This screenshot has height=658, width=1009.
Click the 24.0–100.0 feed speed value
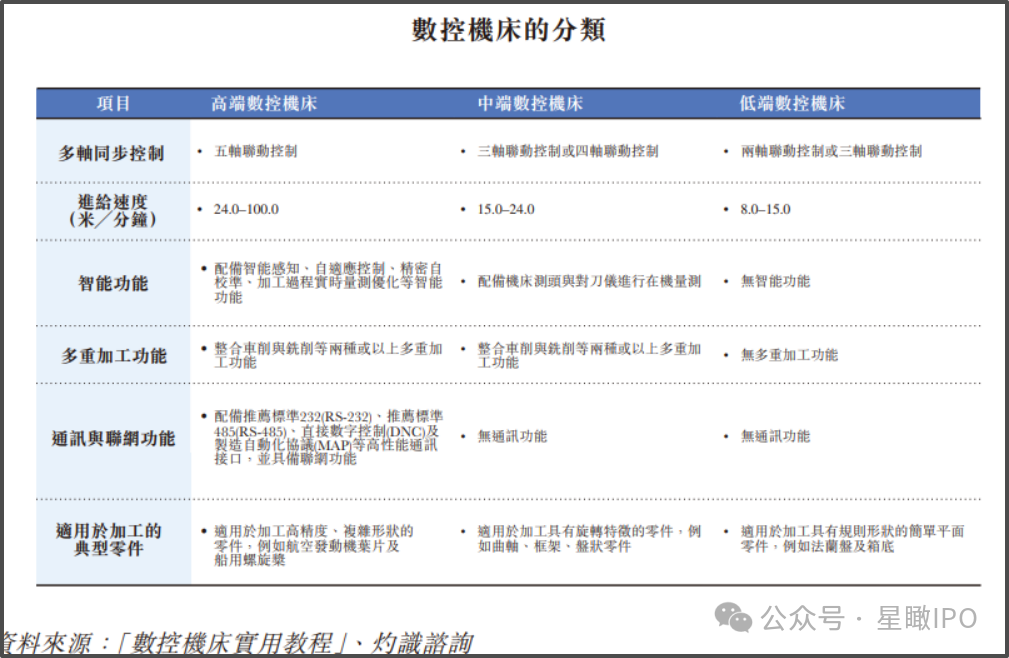[x=246, y=209]
